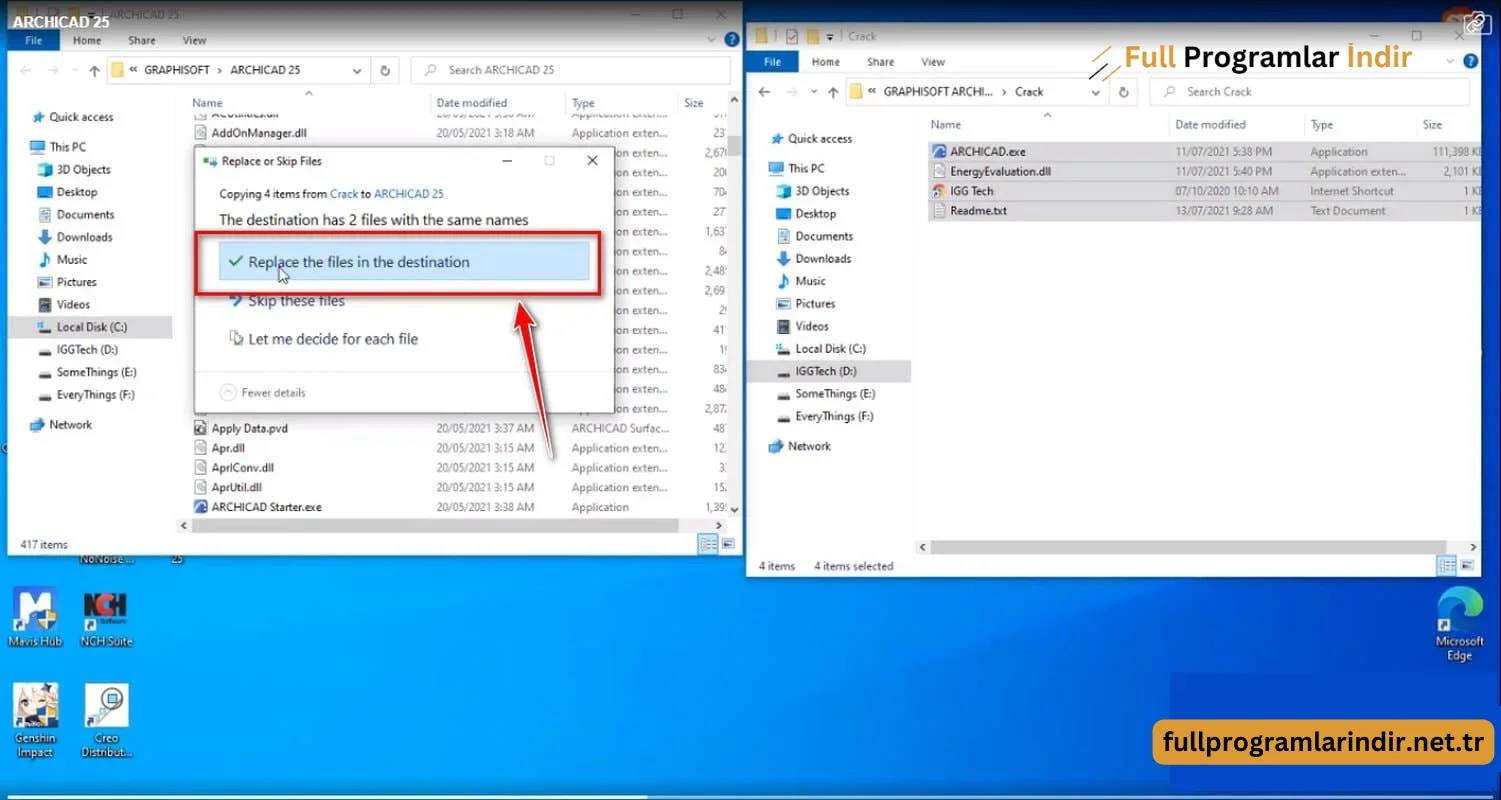Sort by Date modified in Crack window
Viewport: 1501px width, 800px height.
(1210, 125)
